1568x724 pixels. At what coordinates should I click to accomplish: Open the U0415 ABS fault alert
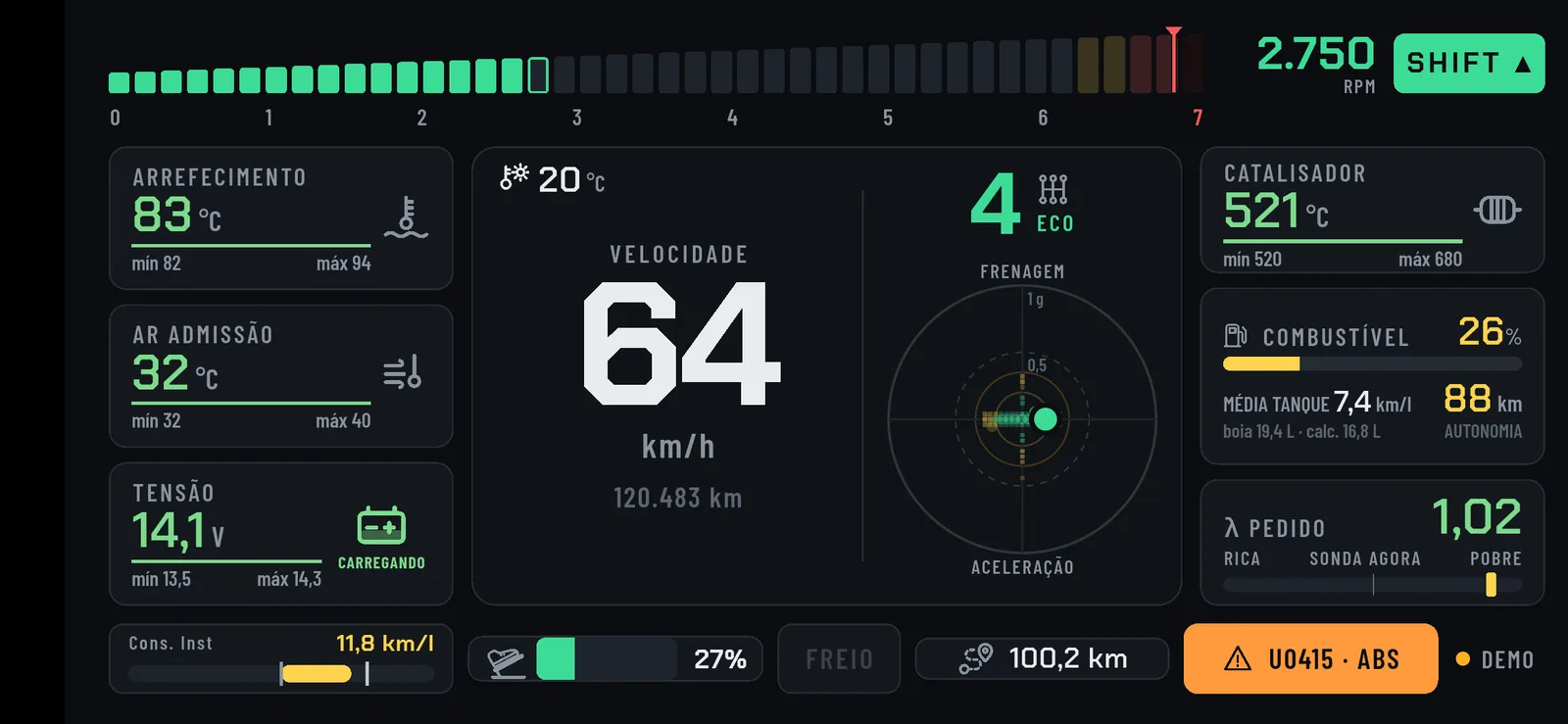coord(1310,658)
